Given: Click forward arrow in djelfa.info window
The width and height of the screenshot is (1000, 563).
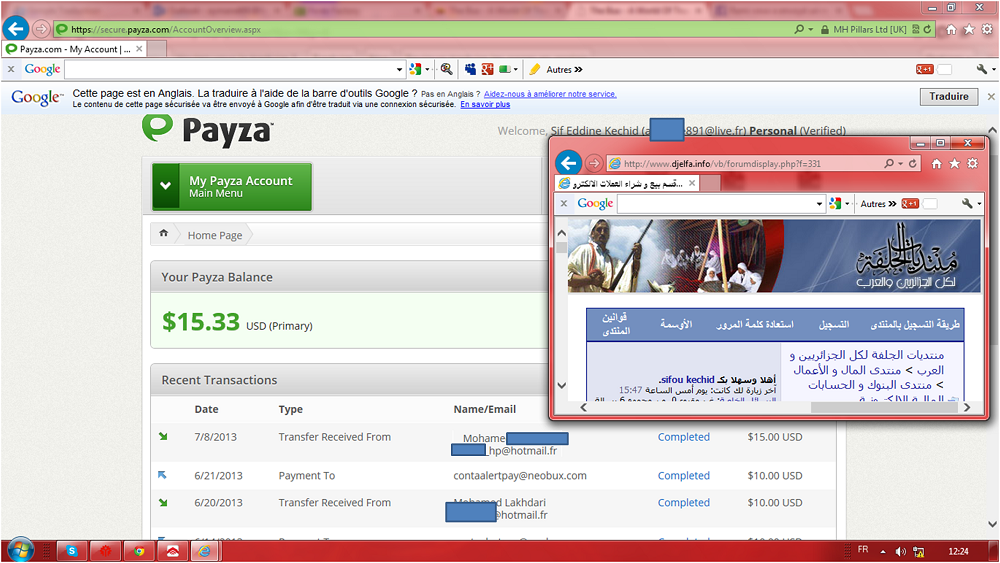Looking at the screenshot, I should coord(594,163).
